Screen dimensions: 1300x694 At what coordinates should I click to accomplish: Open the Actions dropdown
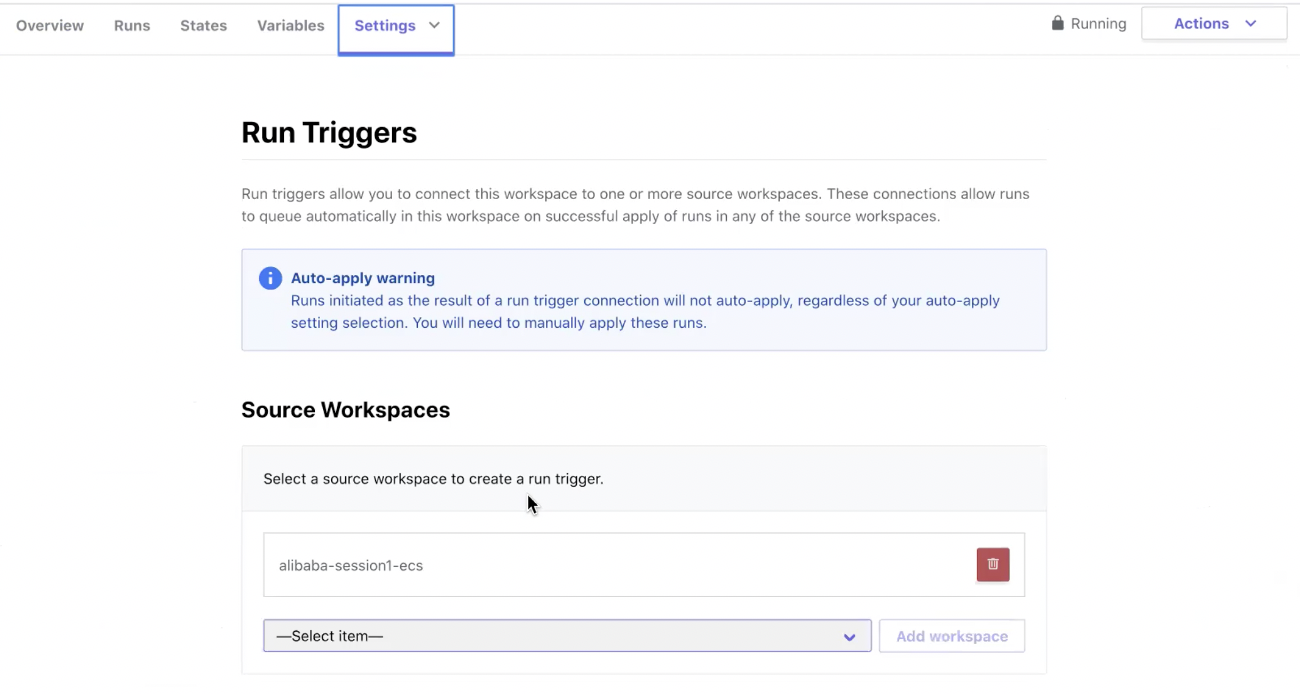tap(1214, 23)
